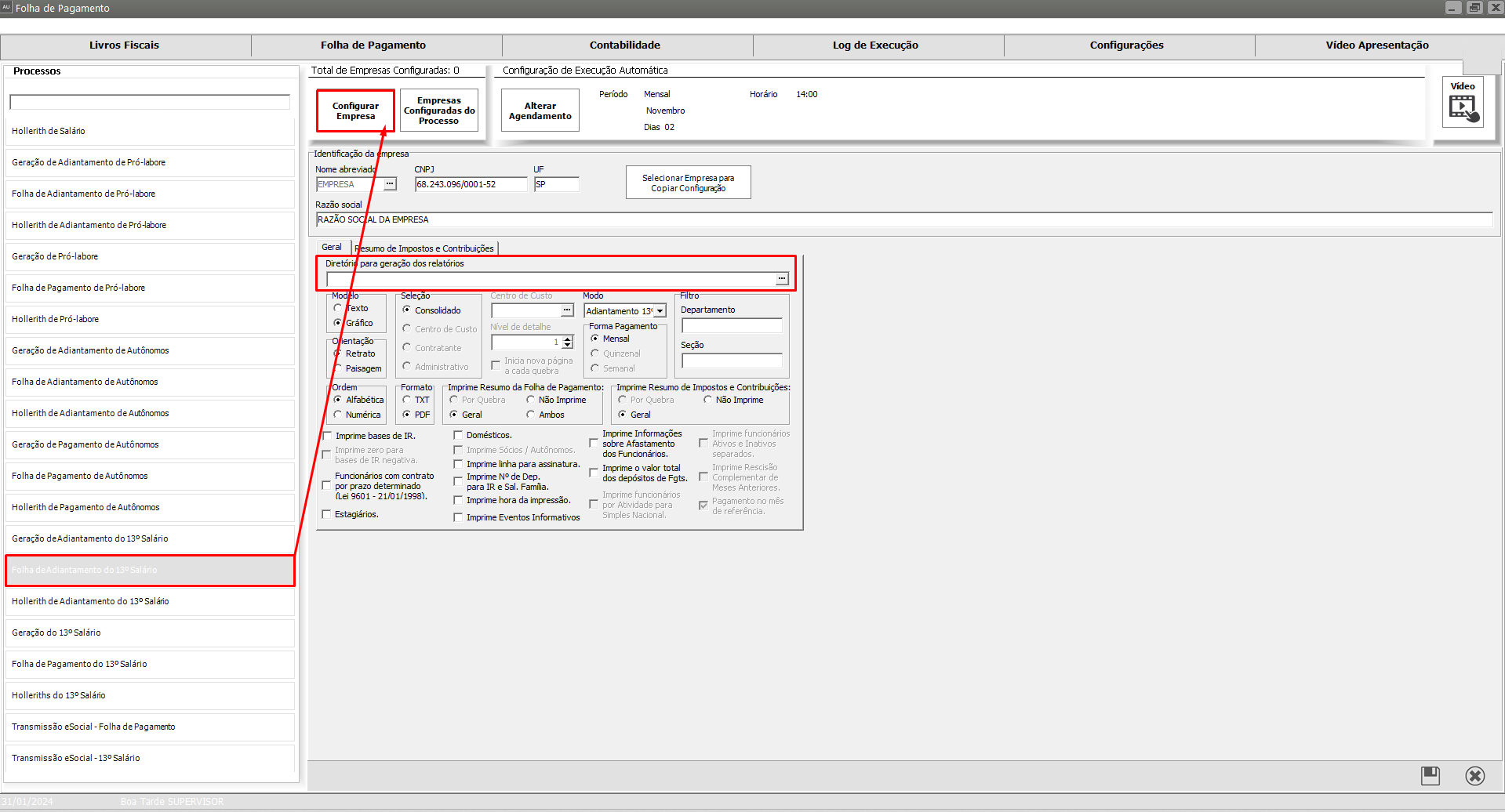Select Hollerith de Adiantamento de Autônomos
Viewport: 1505px width, 812px height.
150,413
